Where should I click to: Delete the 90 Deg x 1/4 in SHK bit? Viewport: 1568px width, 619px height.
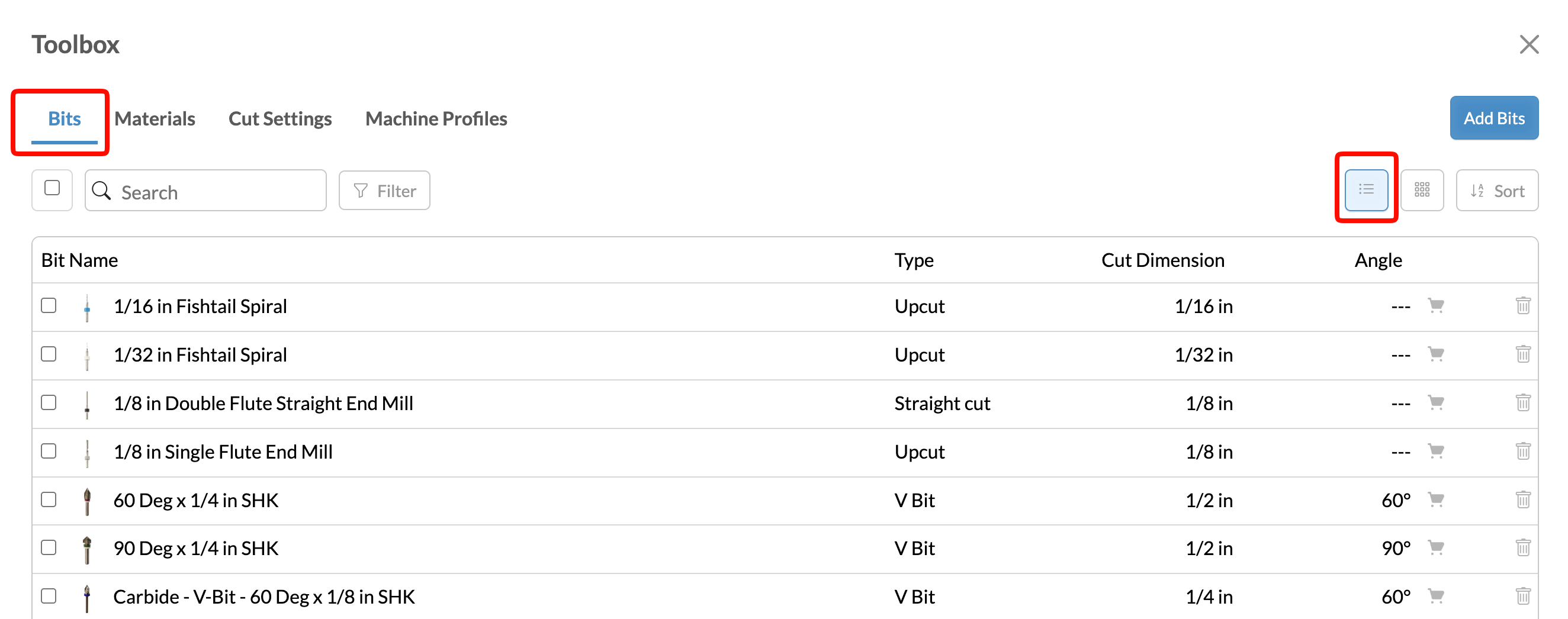1522,548
